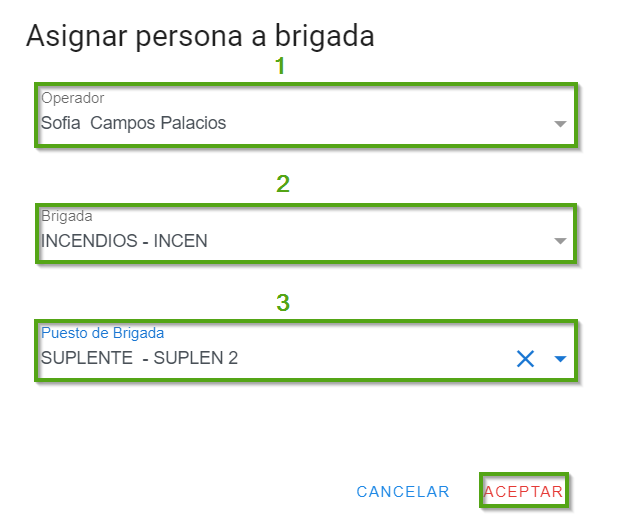618x530 pixels.
Task: Expand the Operador dropdown arrow
Action: pos(560,124)
